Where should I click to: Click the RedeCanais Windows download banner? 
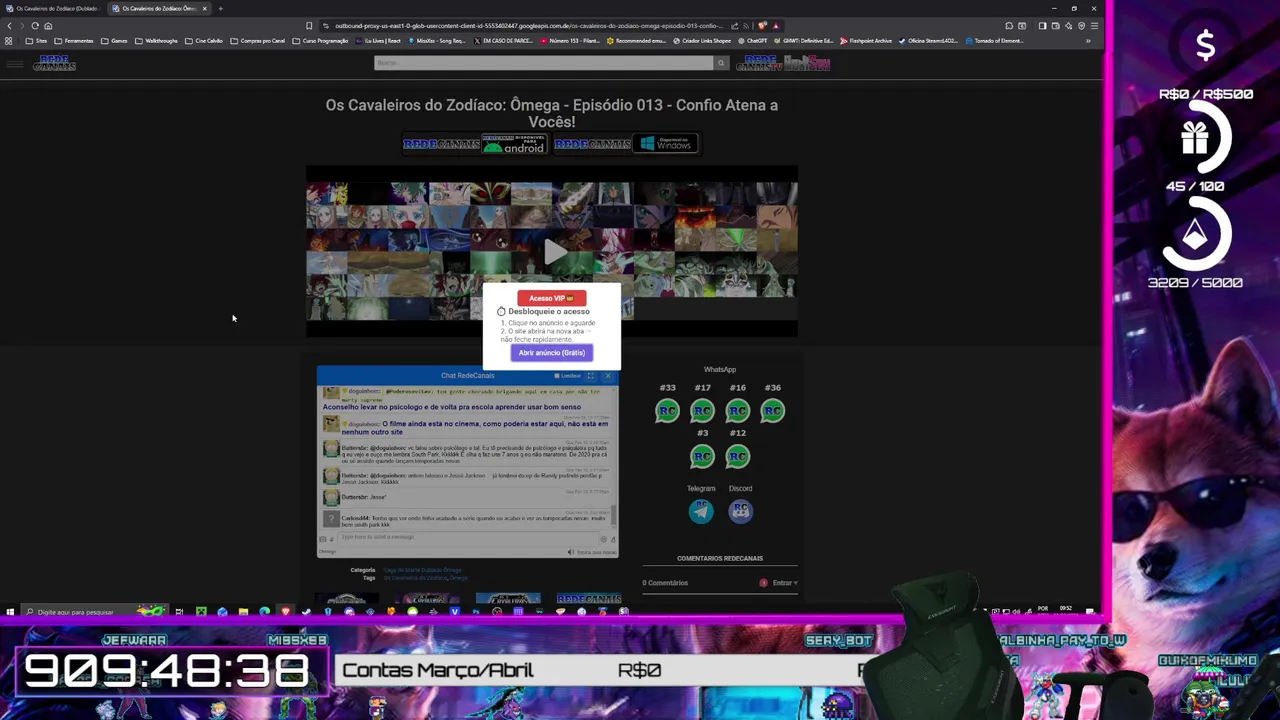[x=625, y=144]
